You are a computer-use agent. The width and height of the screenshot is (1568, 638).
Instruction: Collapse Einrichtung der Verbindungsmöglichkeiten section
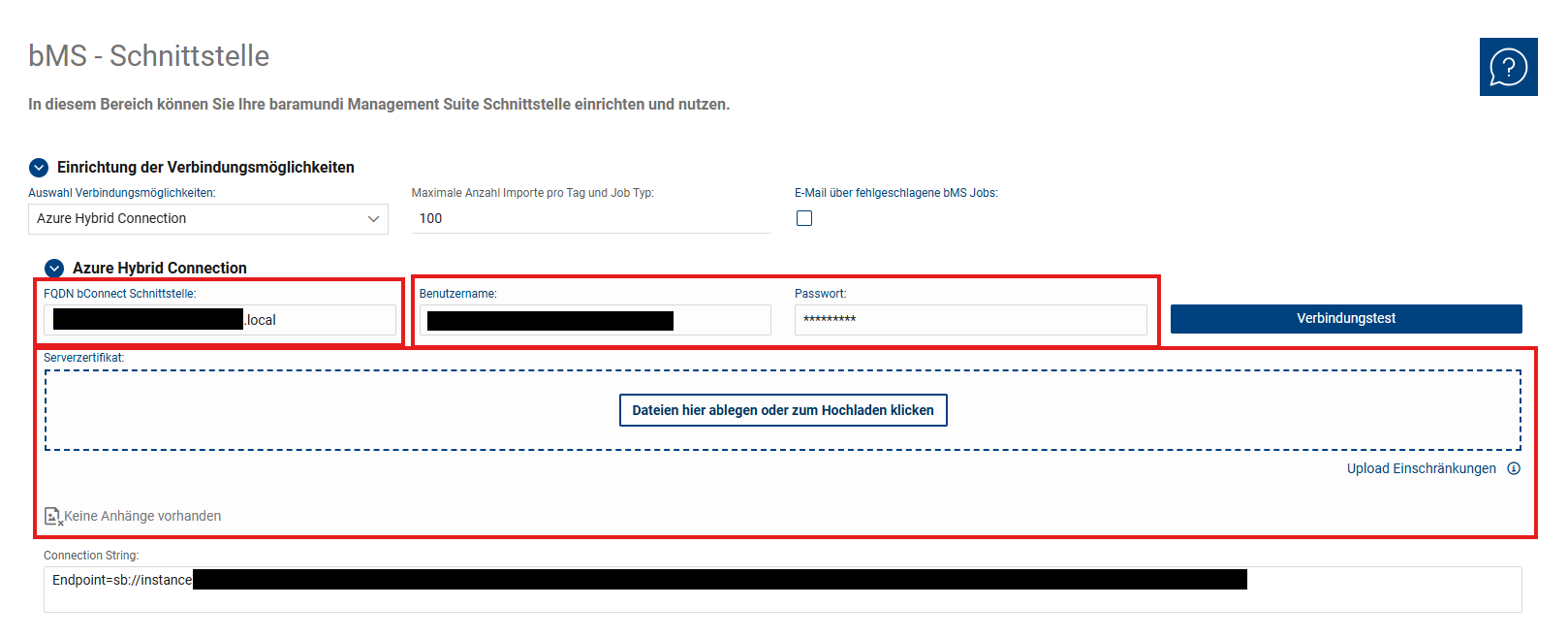39,168
